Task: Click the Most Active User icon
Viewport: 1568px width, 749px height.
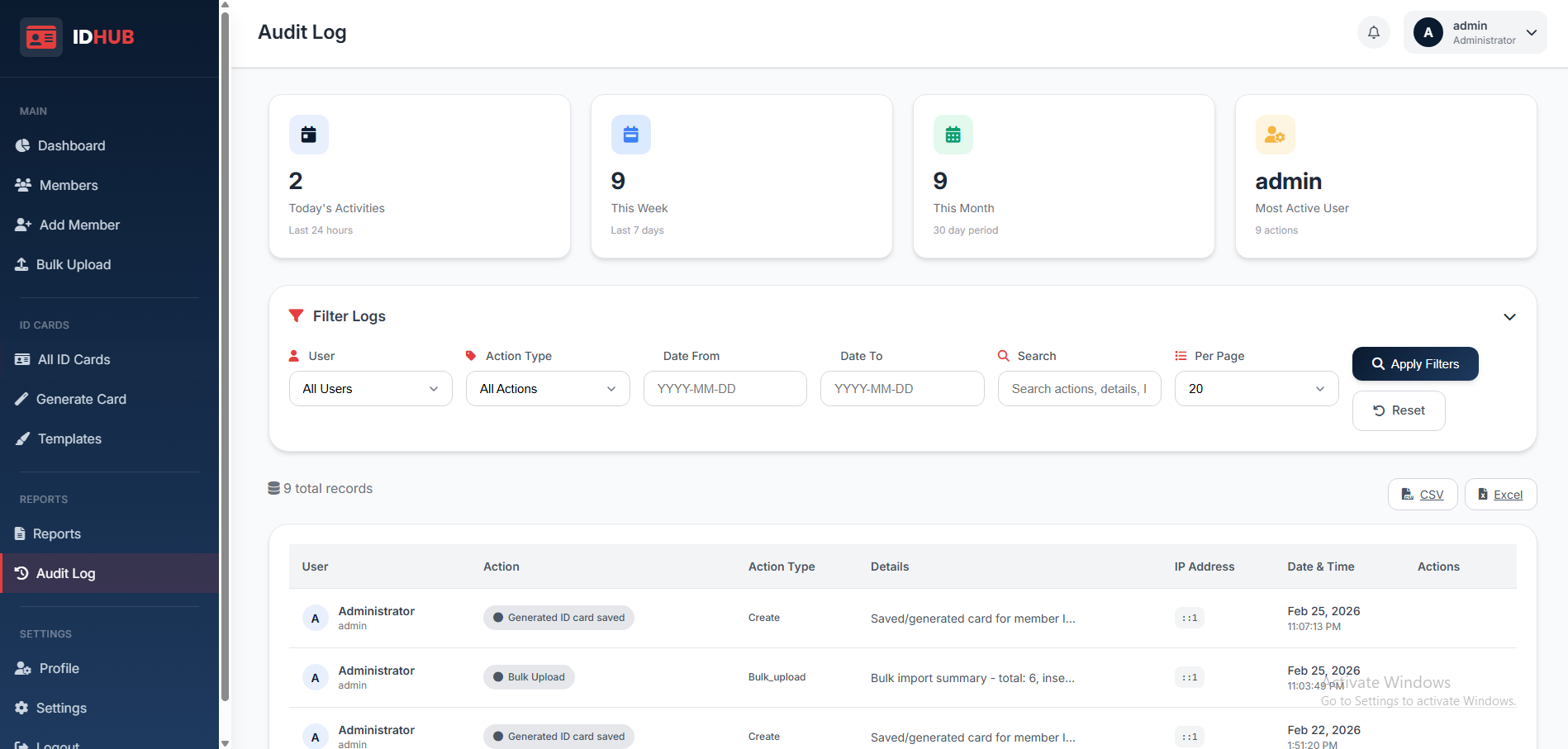Action: coord(1275,135)
